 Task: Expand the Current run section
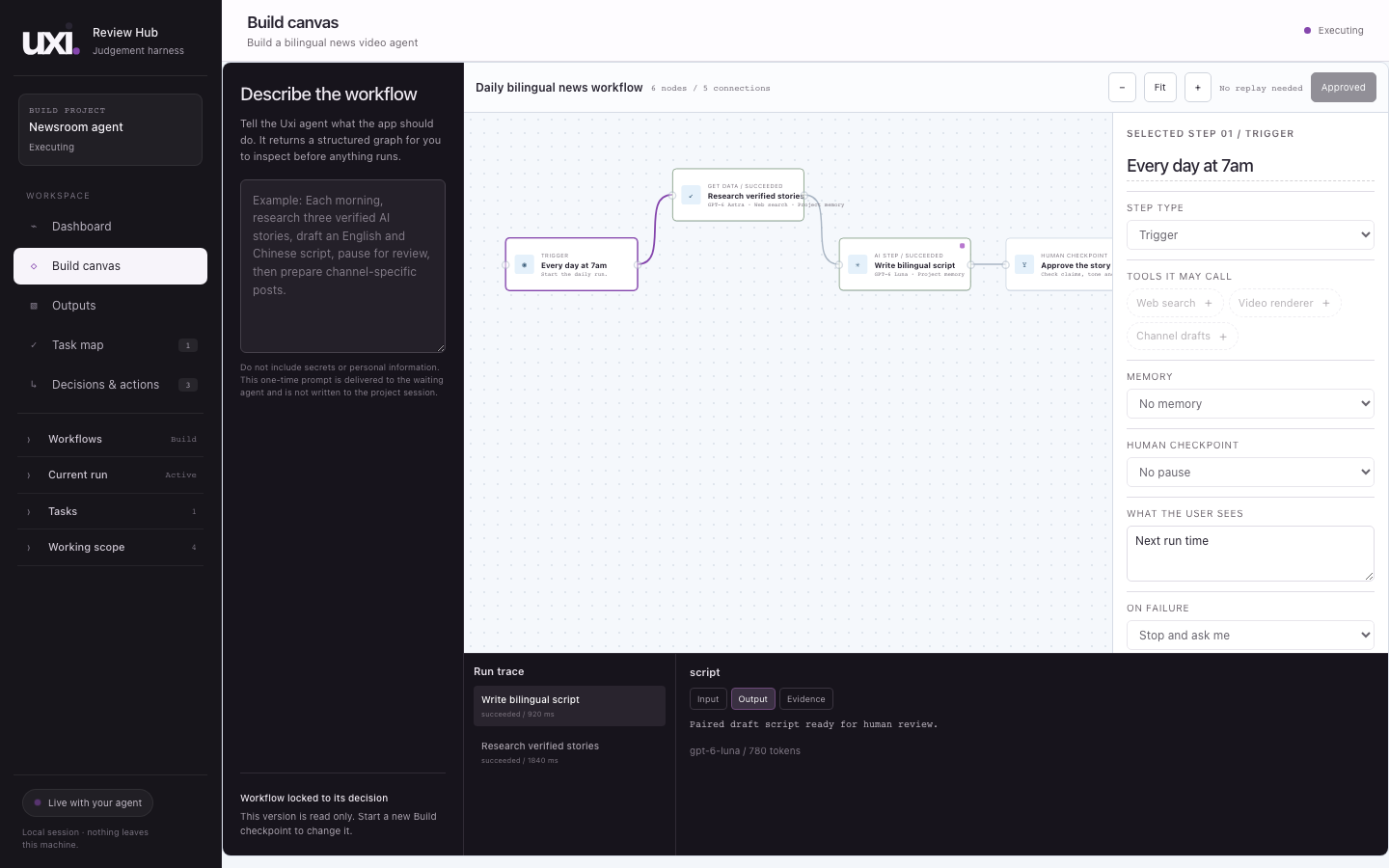111,475
